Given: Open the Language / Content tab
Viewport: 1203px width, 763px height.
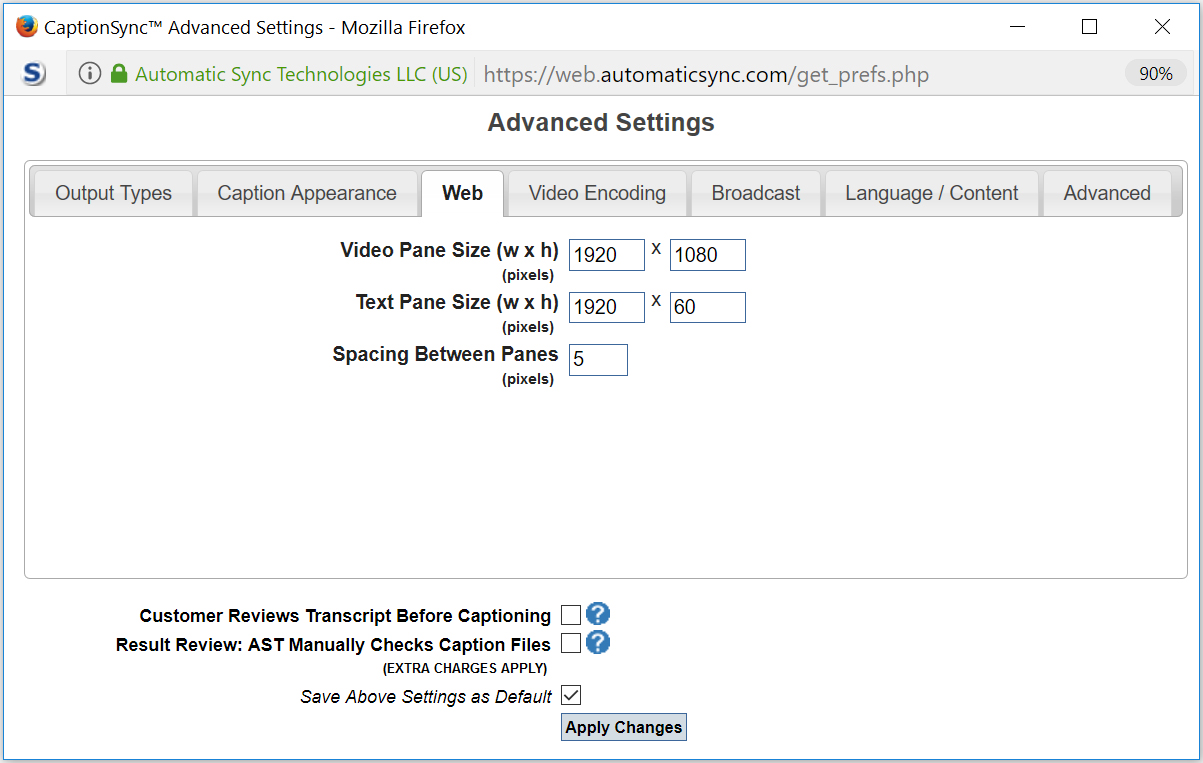Looking at the screenshot, I should pyautogui.click(x=931, y=192).
